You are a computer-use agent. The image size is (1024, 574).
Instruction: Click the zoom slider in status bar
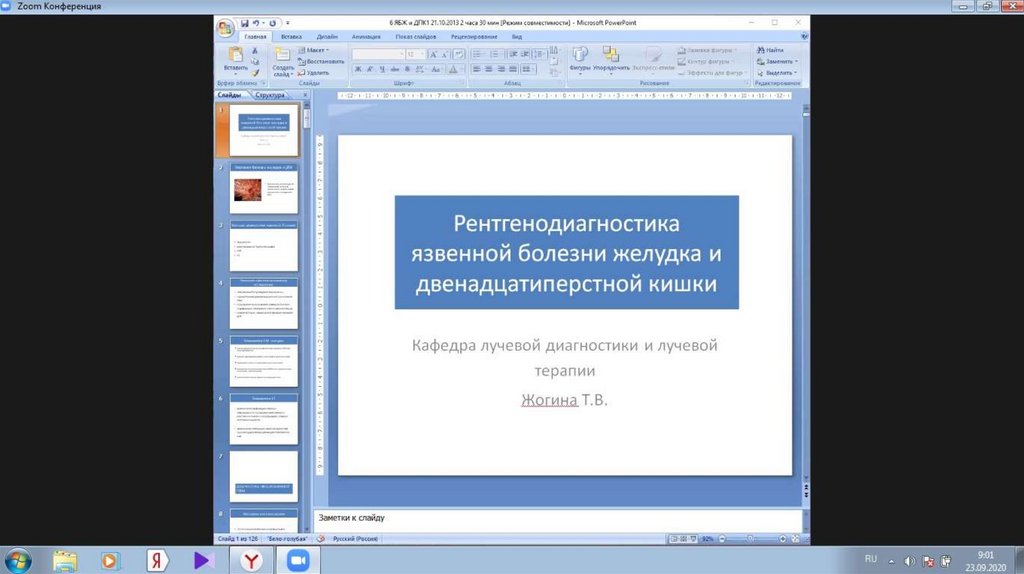coord(750,538)
